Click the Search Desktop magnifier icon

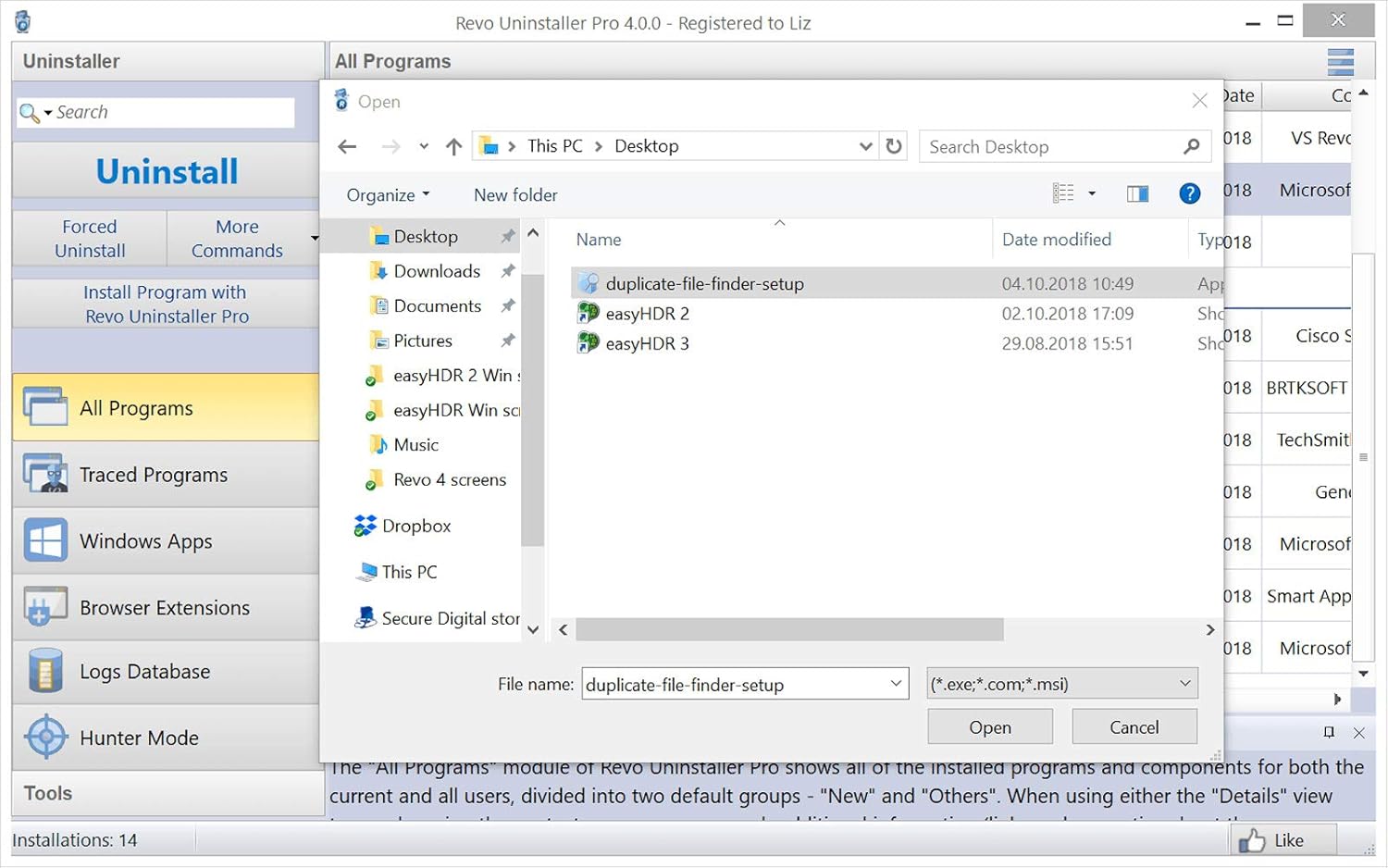pyautogui.click(x=1192, y=146)
